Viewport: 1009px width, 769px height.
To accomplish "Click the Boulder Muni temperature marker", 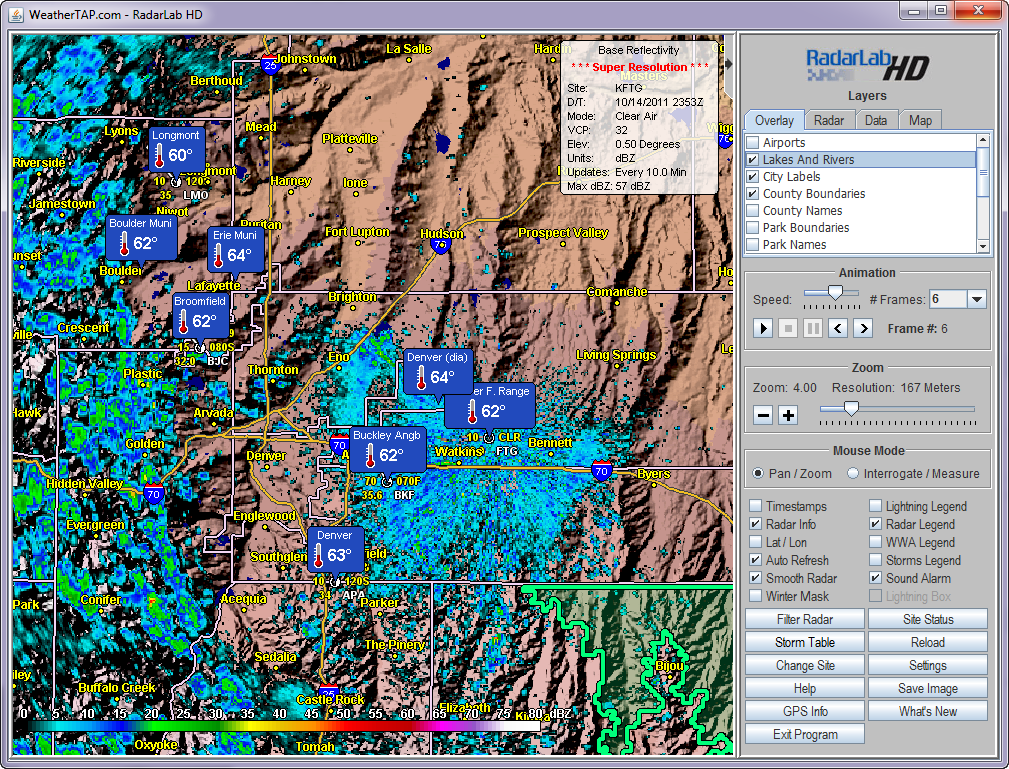I will coord(141,237).
